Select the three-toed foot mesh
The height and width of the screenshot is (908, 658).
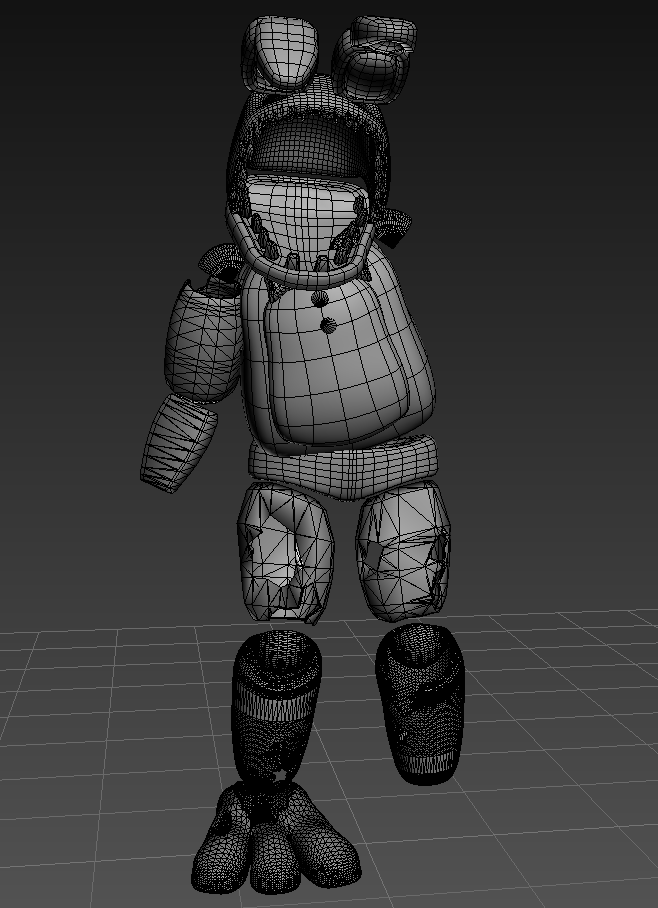[277, 837]
